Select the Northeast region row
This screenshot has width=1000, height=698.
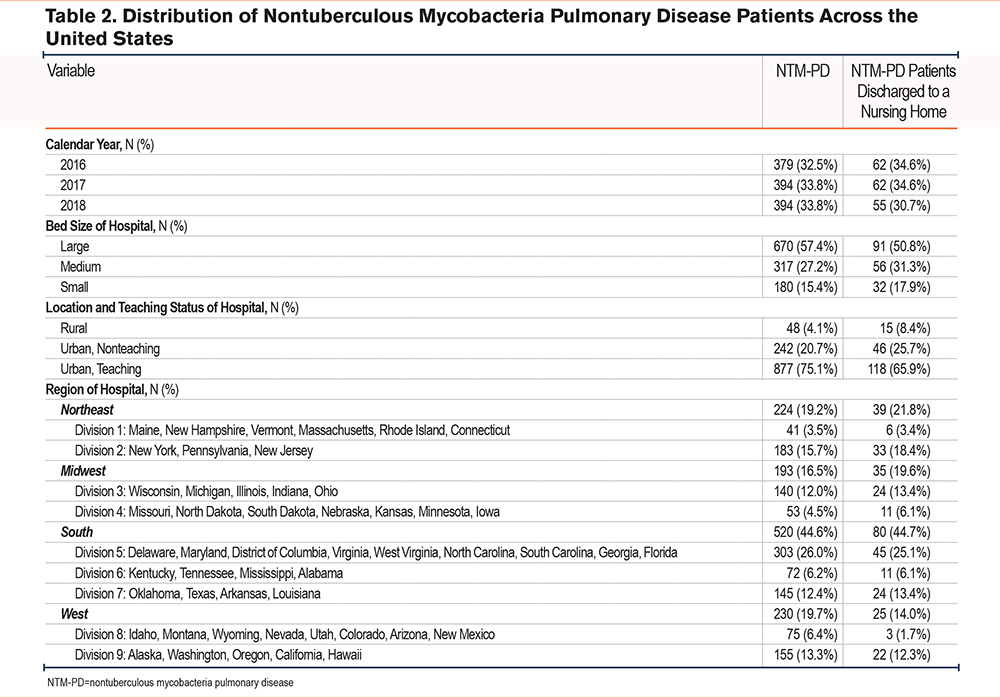[x=501, y=410]
